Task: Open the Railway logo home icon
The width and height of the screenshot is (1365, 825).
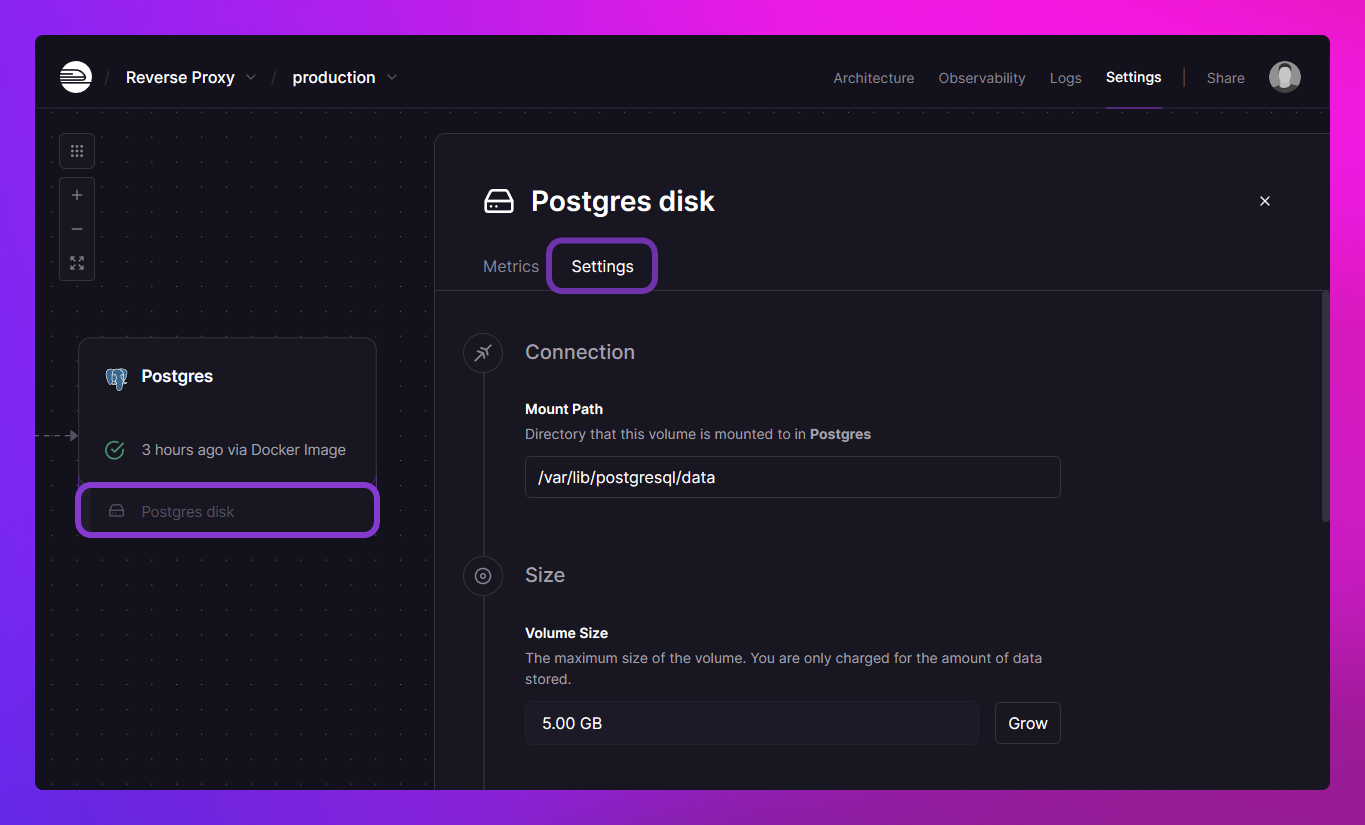Action: (76, 77)
